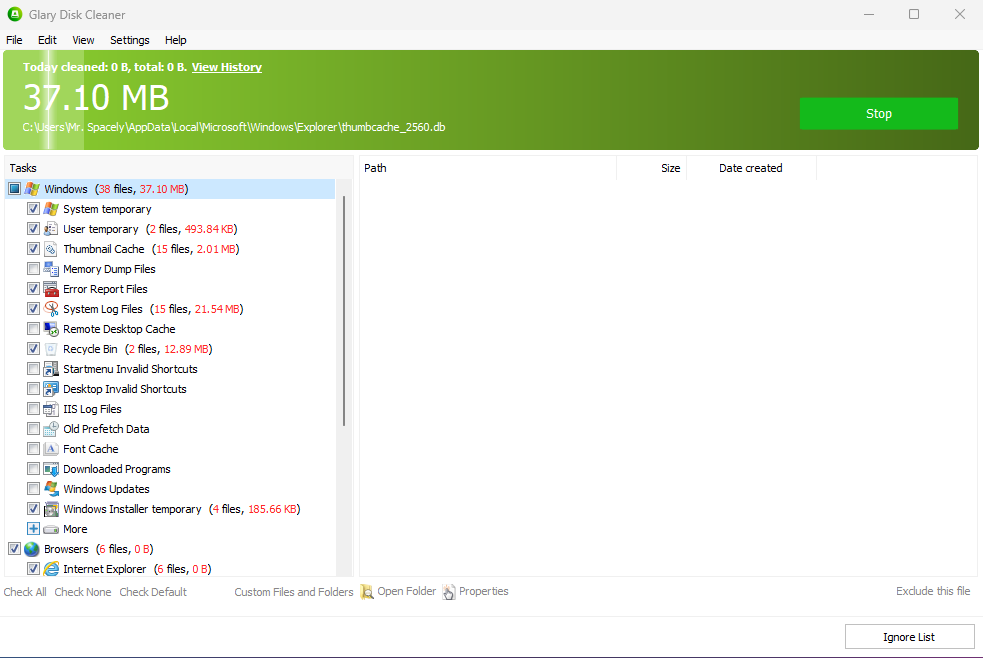The image size is (983, 658).
Task: Click the User temporary icon
Action: (51, 229)
